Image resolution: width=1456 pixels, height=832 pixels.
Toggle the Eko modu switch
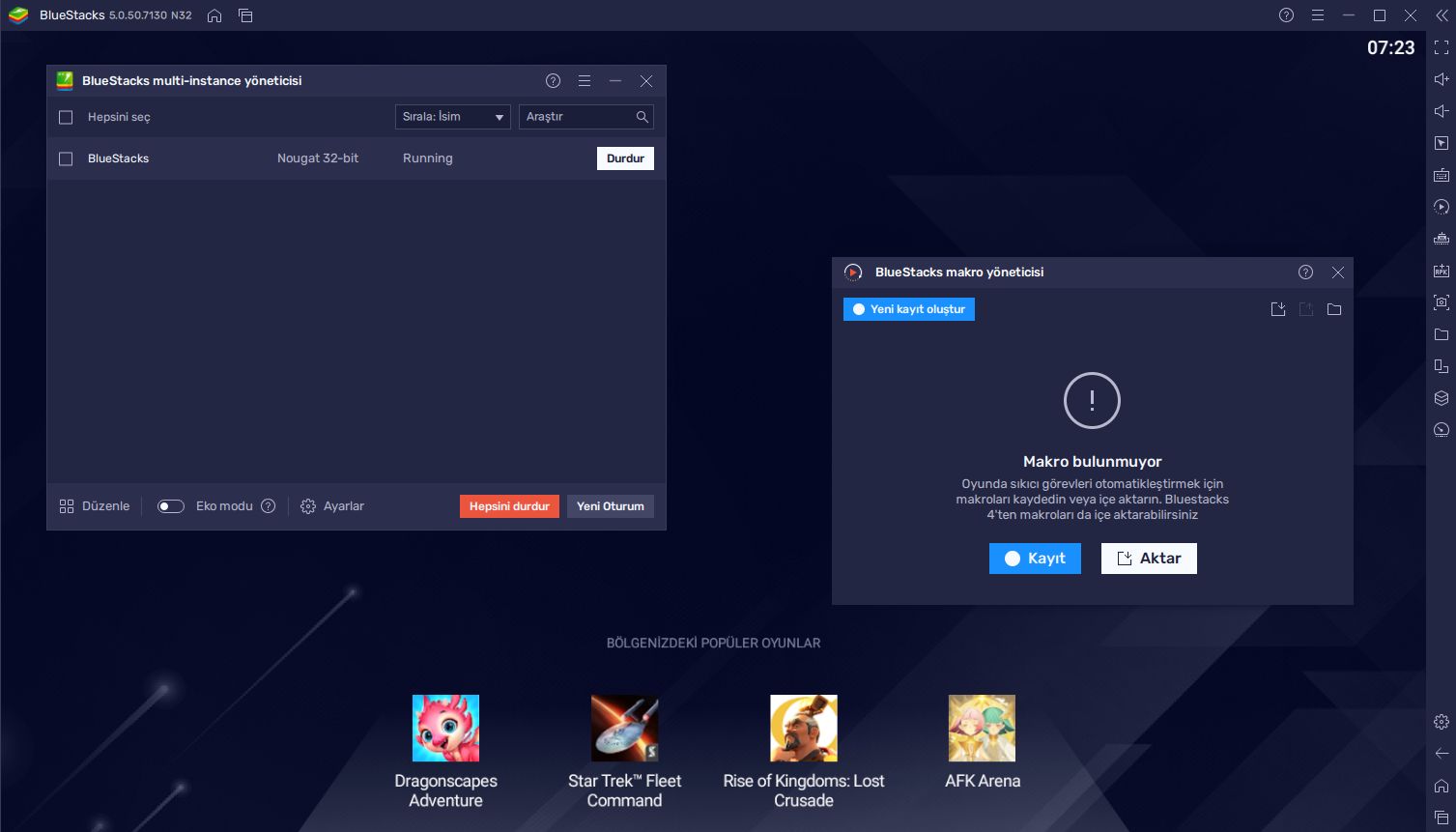(x=171, y=506)
